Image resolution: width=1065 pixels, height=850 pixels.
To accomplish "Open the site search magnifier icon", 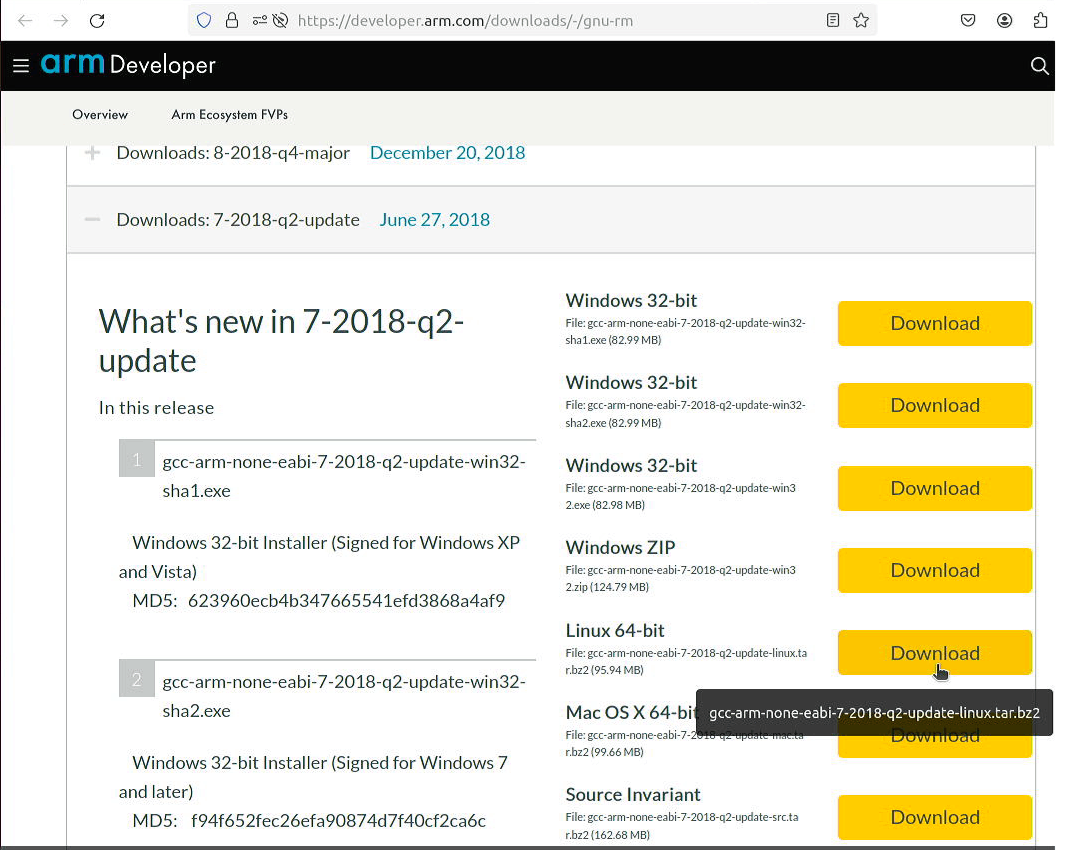I will pyautogui.click(x=1039, y=65).
